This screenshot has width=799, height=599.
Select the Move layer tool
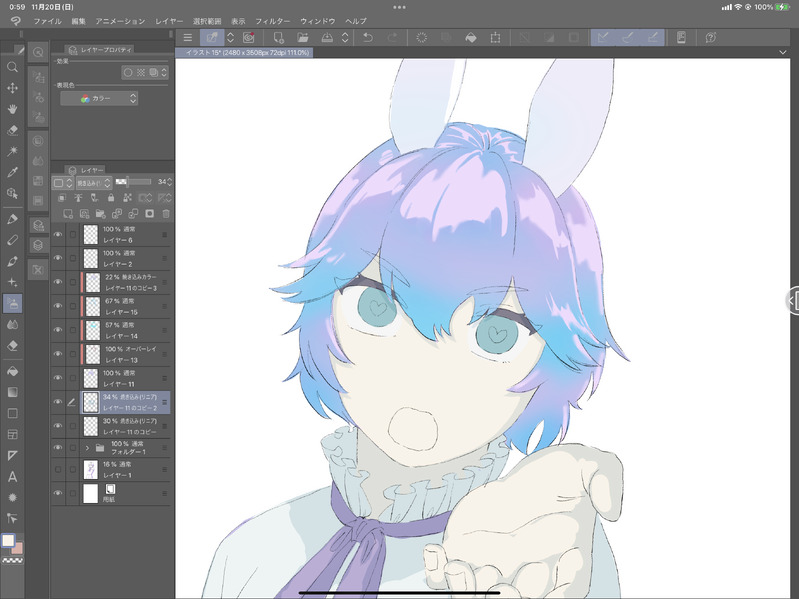tap(12, 88)
